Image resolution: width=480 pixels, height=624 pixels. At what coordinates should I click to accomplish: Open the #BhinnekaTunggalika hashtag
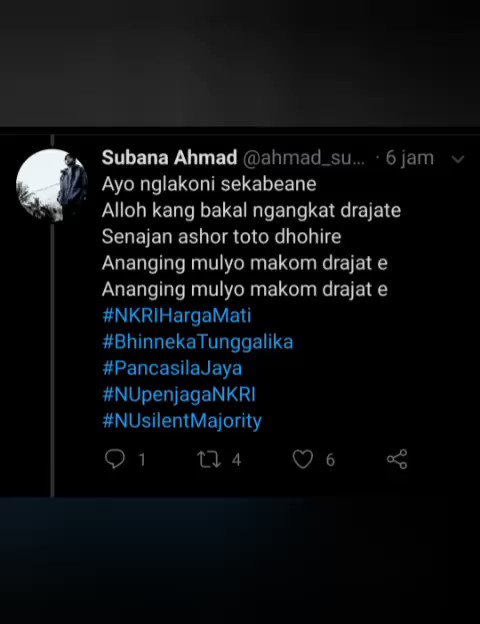[198, 342]
